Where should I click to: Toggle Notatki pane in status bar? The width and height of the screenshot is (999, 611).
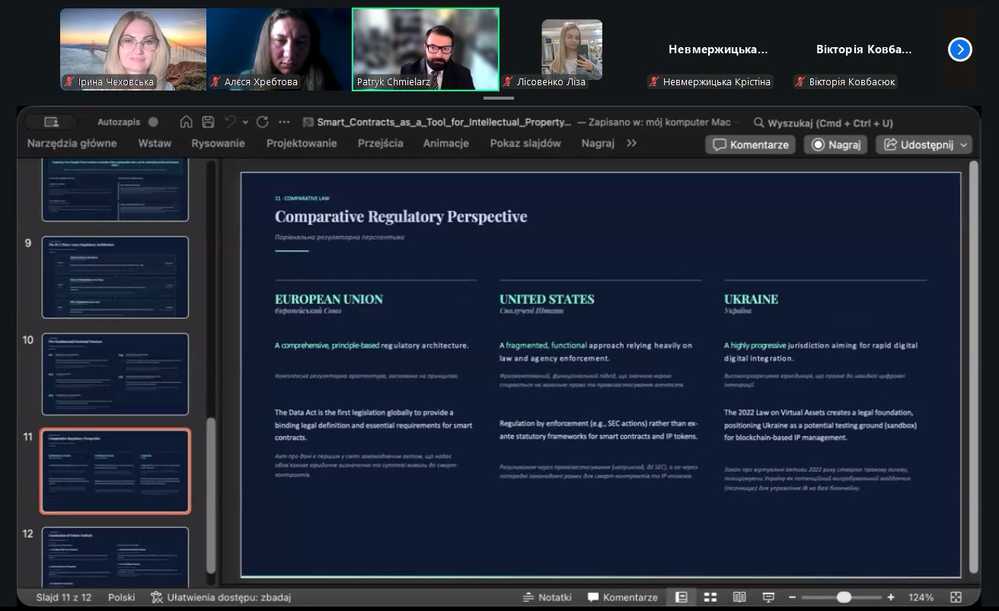point(548,597)
